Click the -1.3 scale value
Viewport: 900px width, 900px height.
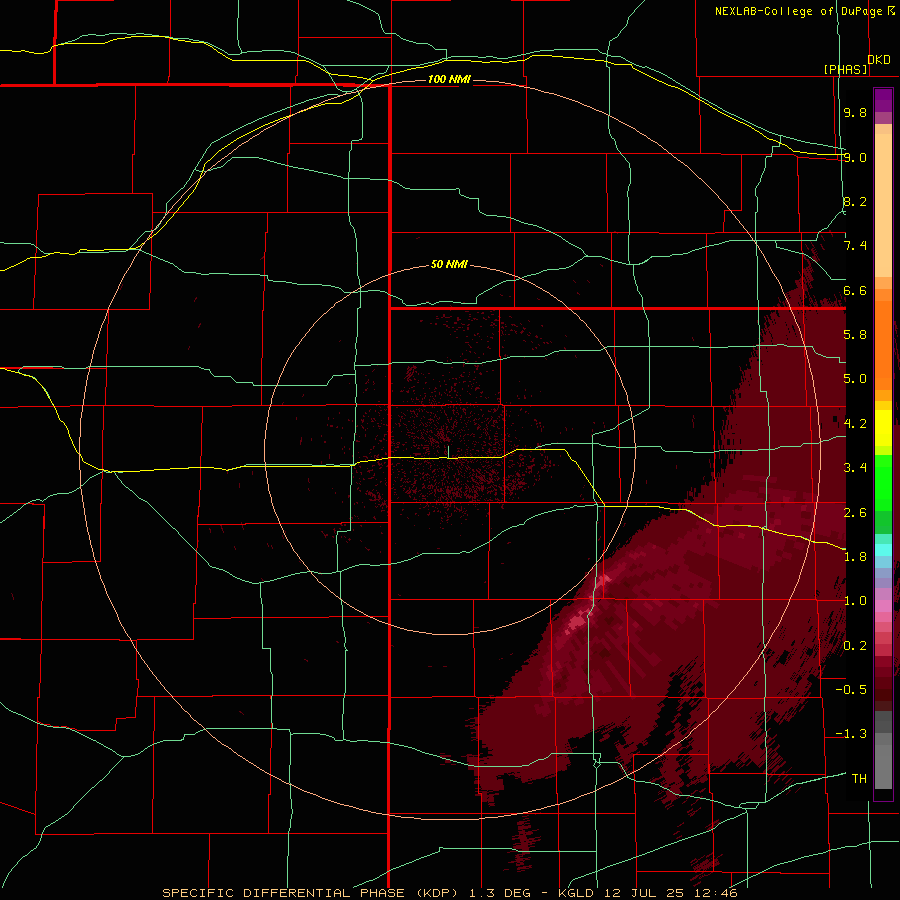[x=852, y=734]
